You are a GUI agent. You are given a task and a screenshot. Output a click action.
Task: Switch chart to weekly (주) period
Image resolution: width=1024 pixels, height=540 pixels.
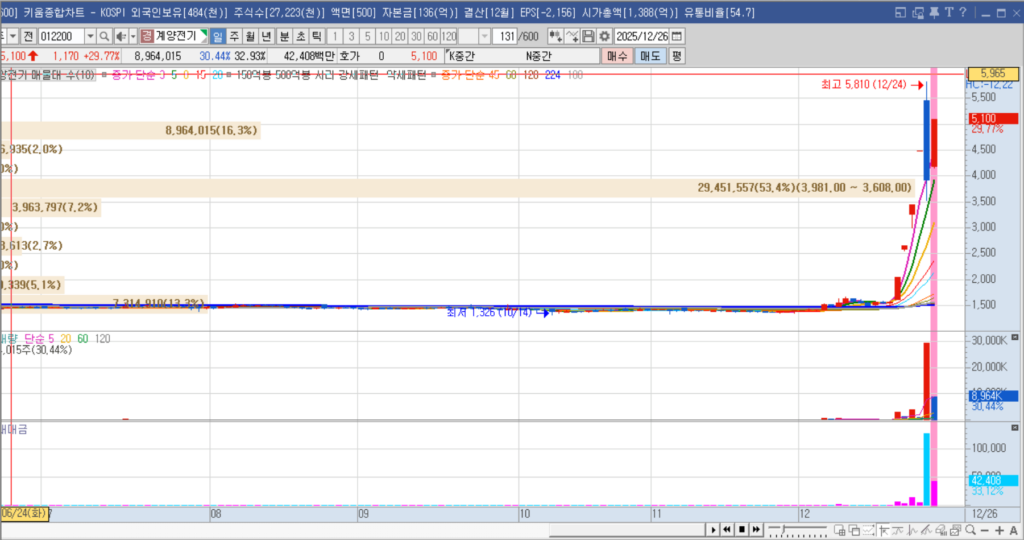pos(234,36)
